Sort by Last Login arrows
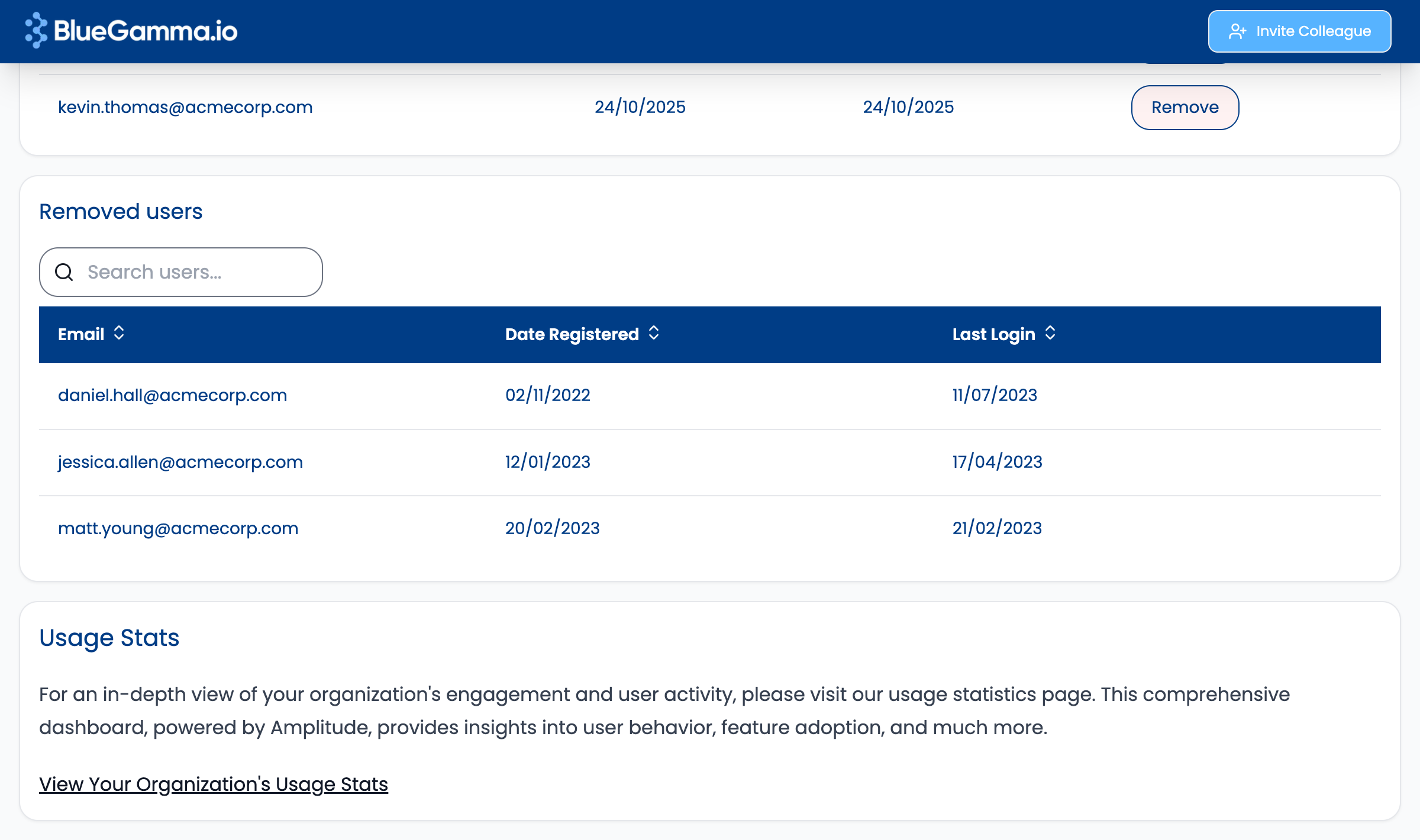Viewport: 1420px width, 840px height. point(1050,333)
